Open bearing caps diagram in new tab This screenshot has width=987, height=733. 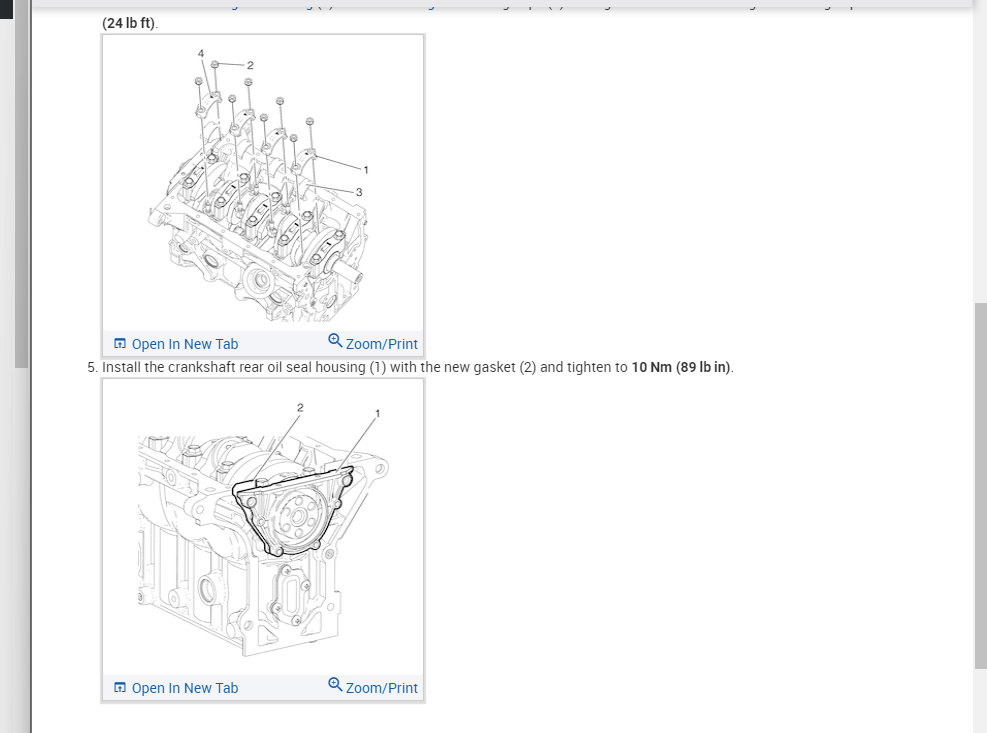(176, 344)
